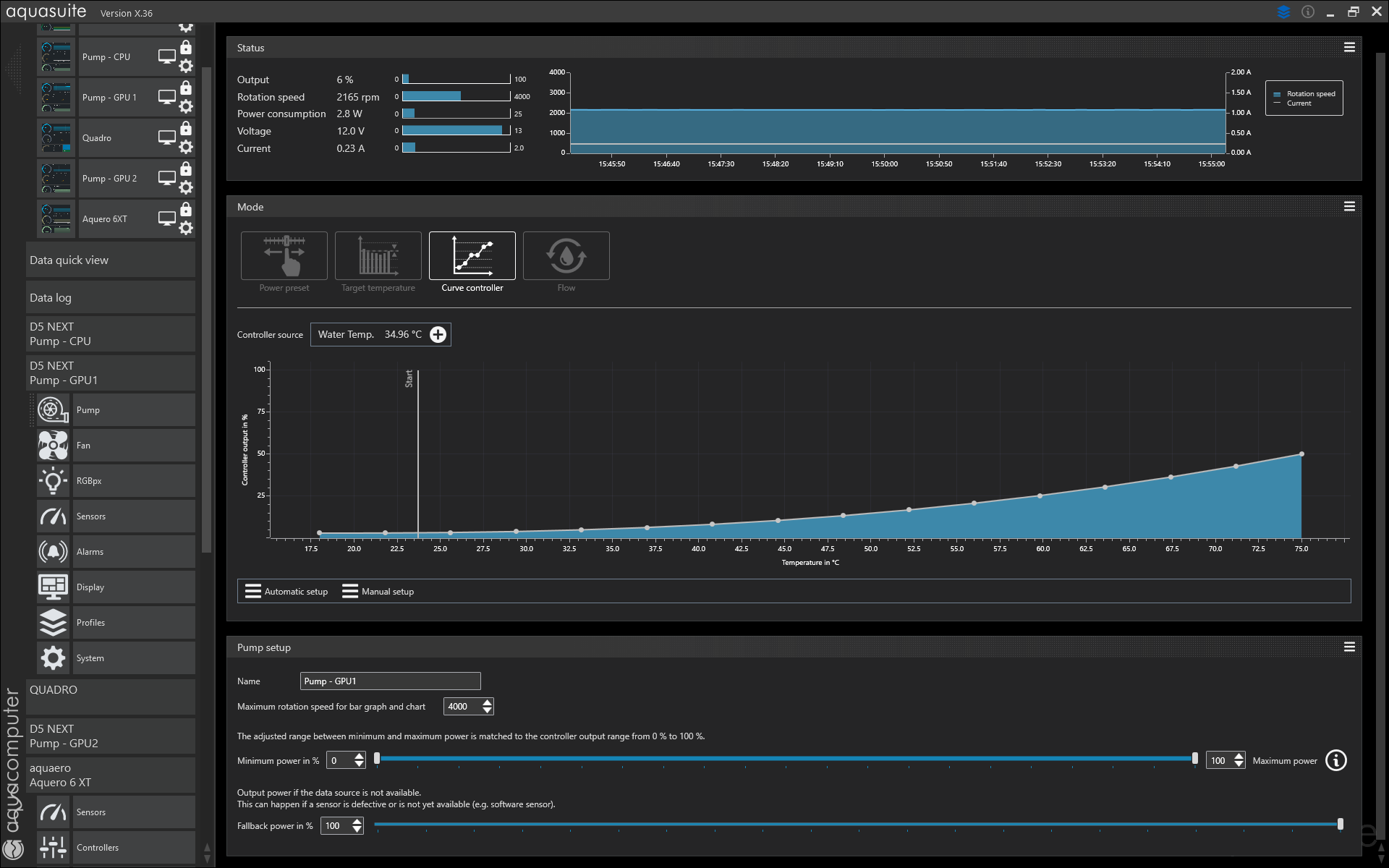
Task: Expand the QUADRO device section
Action: tap(110, 697)
